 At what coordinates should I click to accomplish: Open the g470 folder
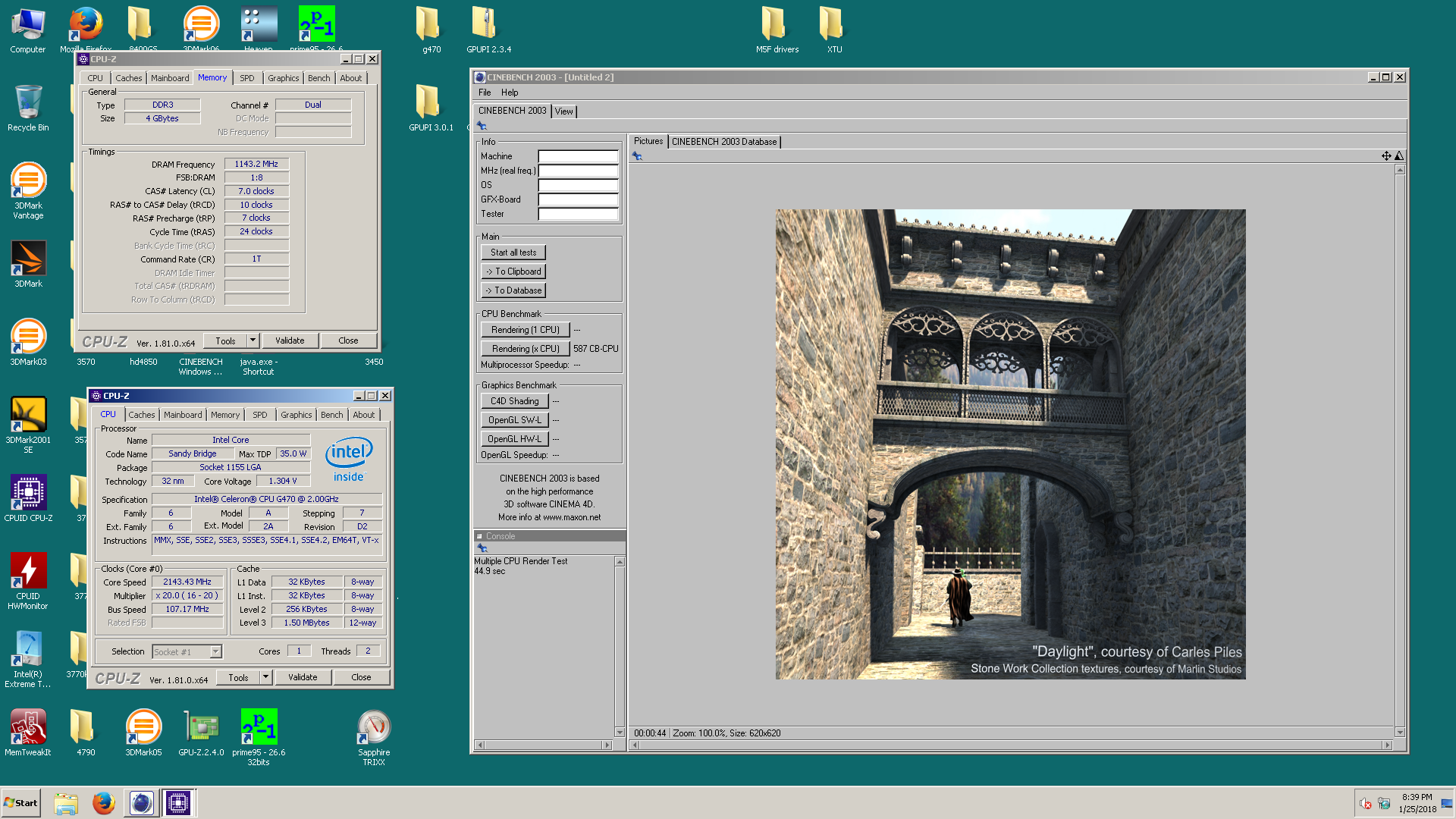pos(429,30)
